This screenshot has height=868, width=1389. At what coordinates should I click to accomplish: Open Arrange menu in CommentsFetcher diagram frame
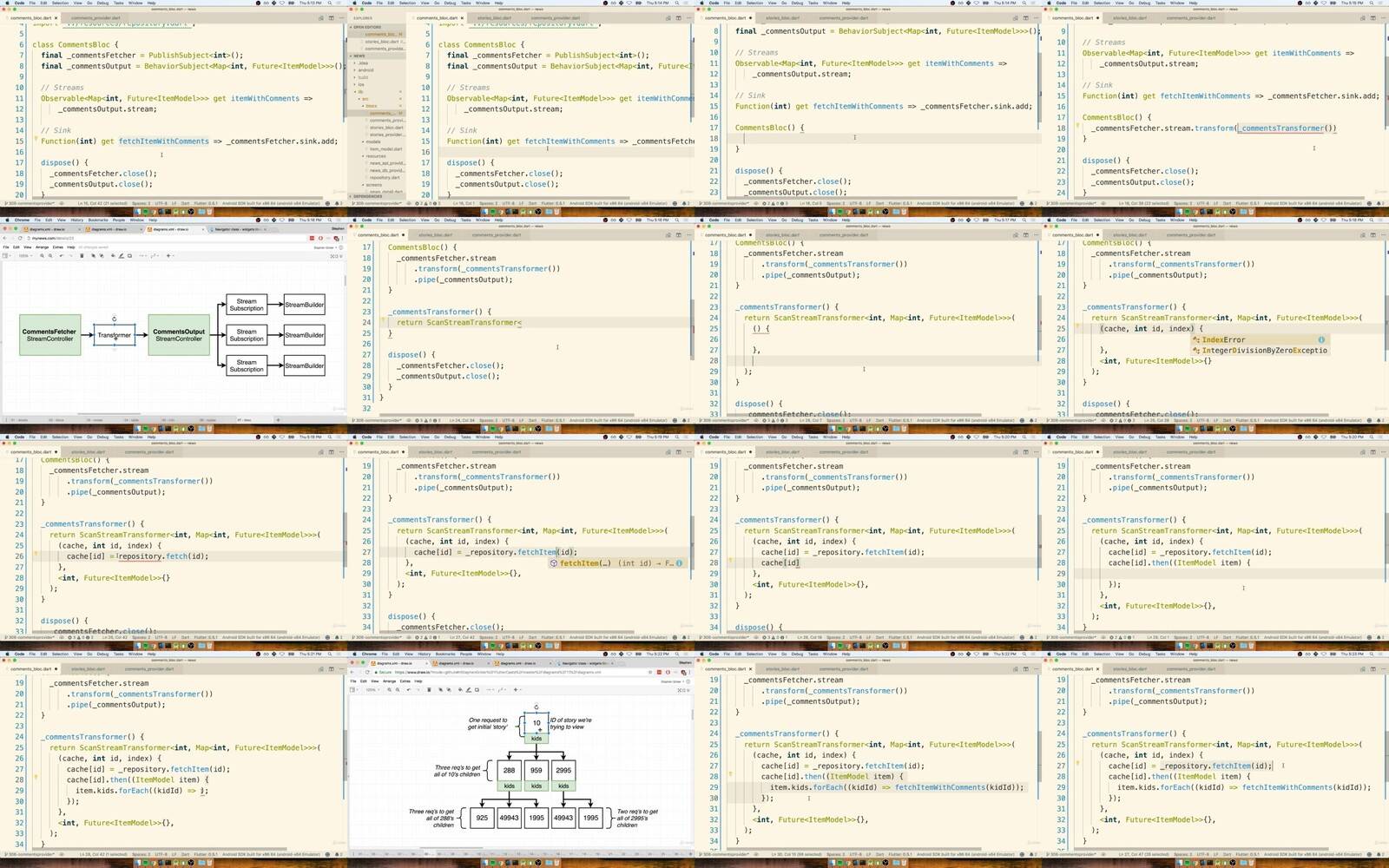point(42,247)
